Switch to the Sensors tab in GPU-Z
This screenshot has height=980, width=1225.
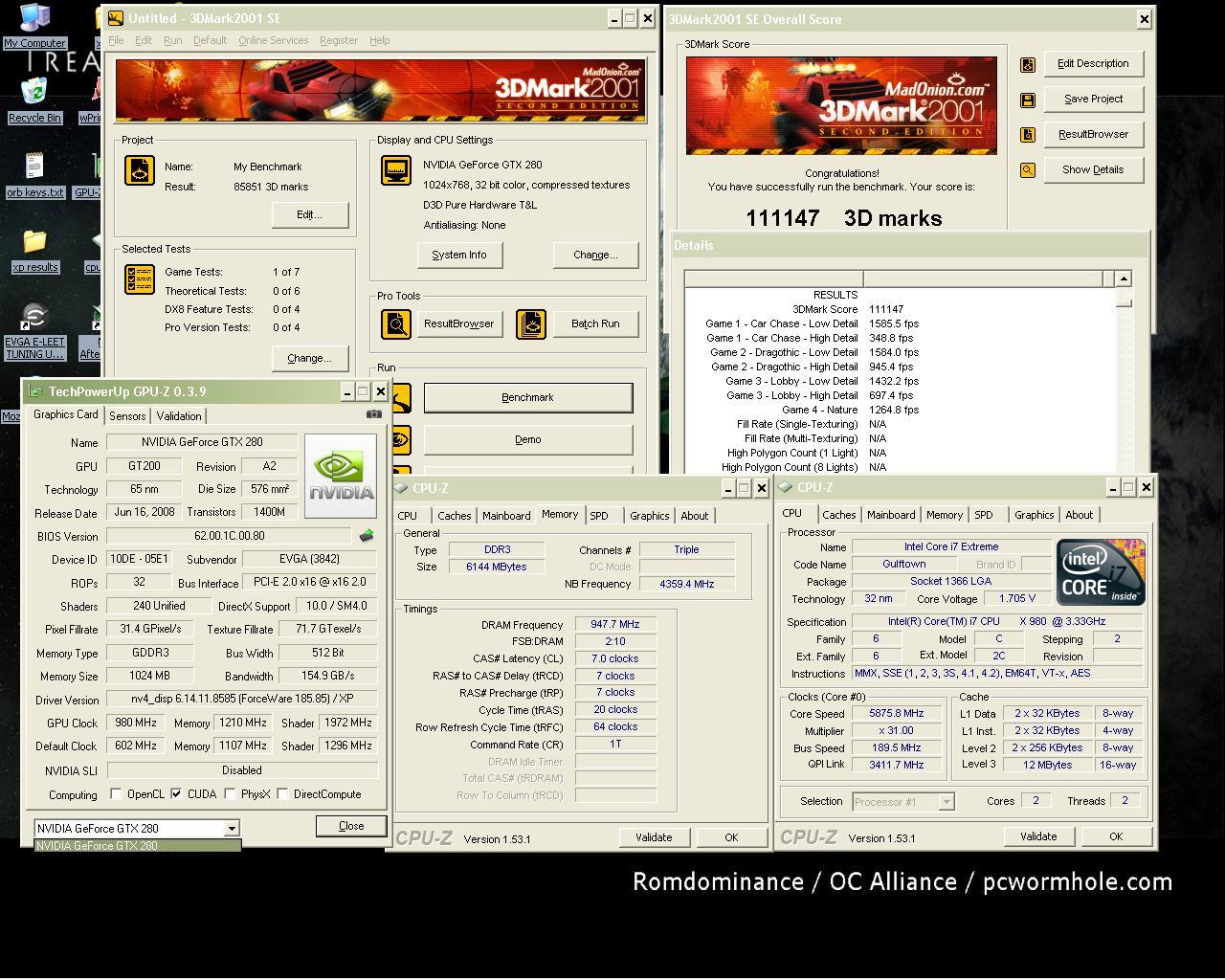127,416
